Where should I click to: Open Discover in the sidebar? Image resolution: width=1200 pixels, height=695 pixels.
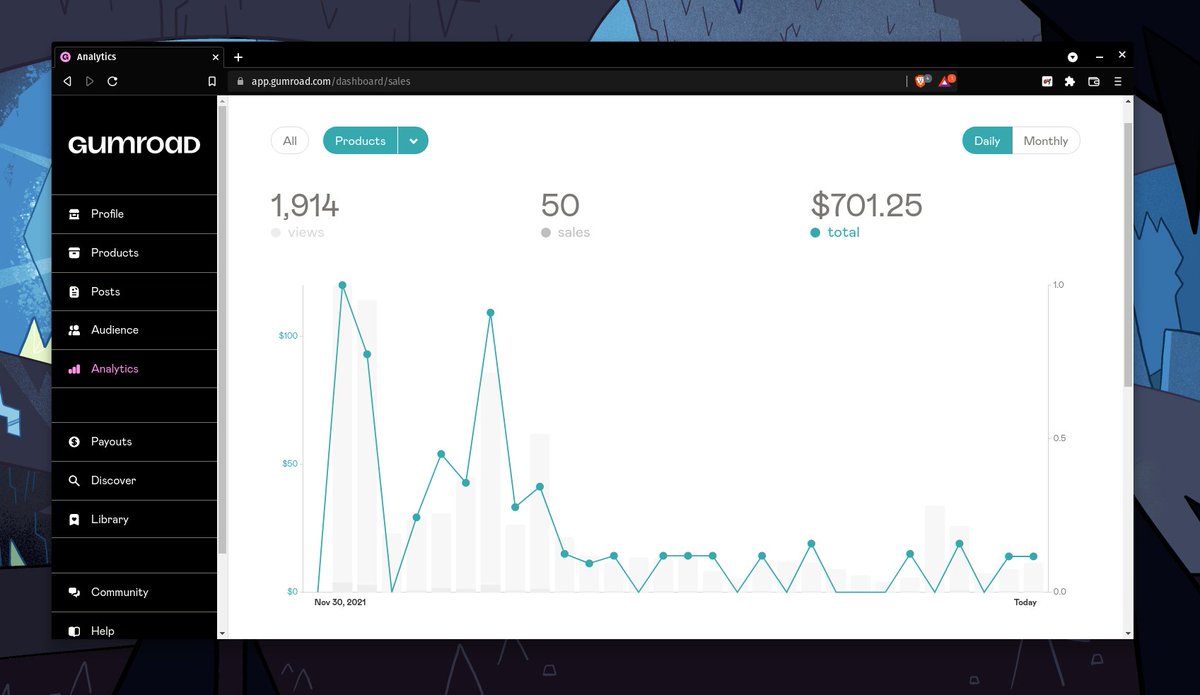134,481
